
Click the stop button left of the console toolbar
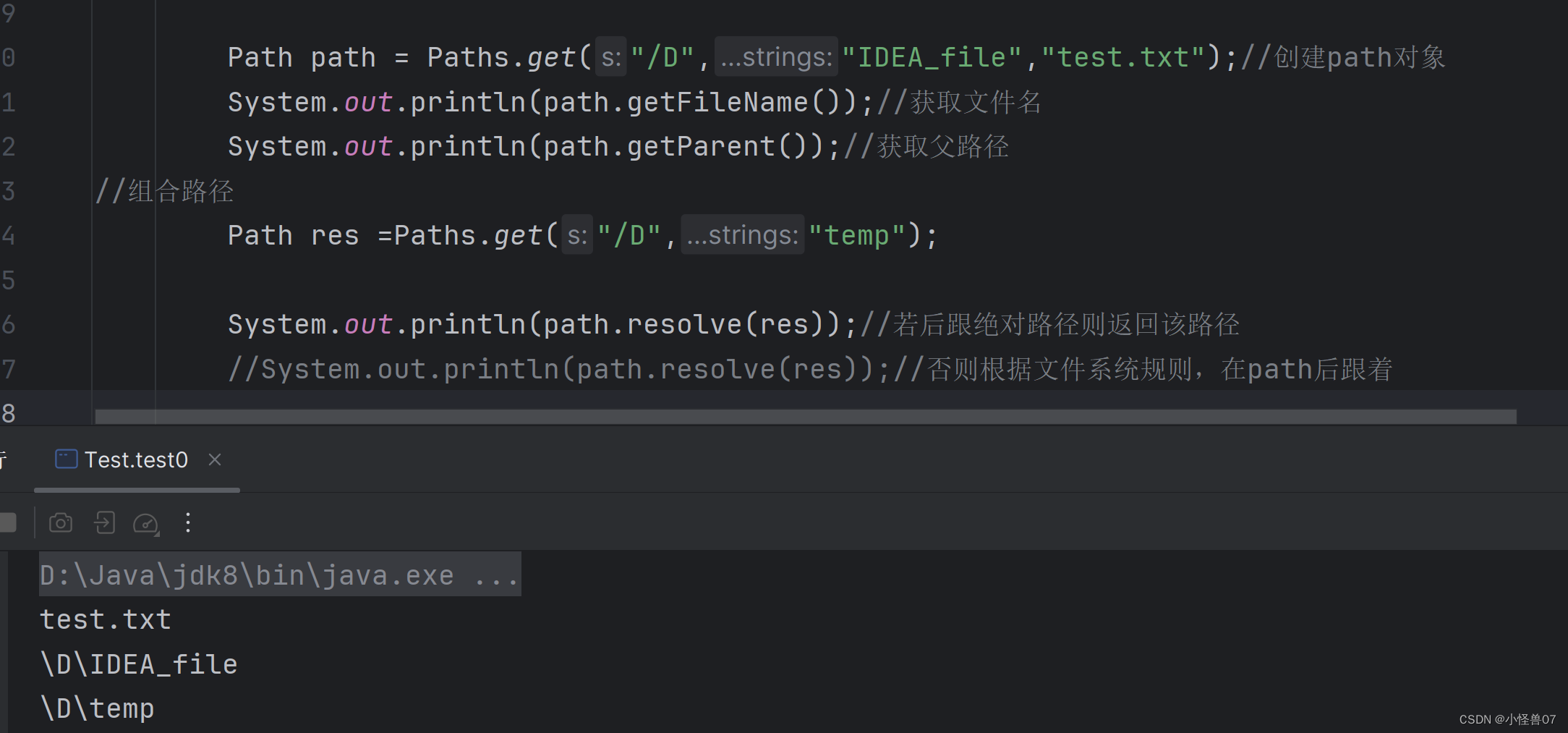click(x=7, y=522)
